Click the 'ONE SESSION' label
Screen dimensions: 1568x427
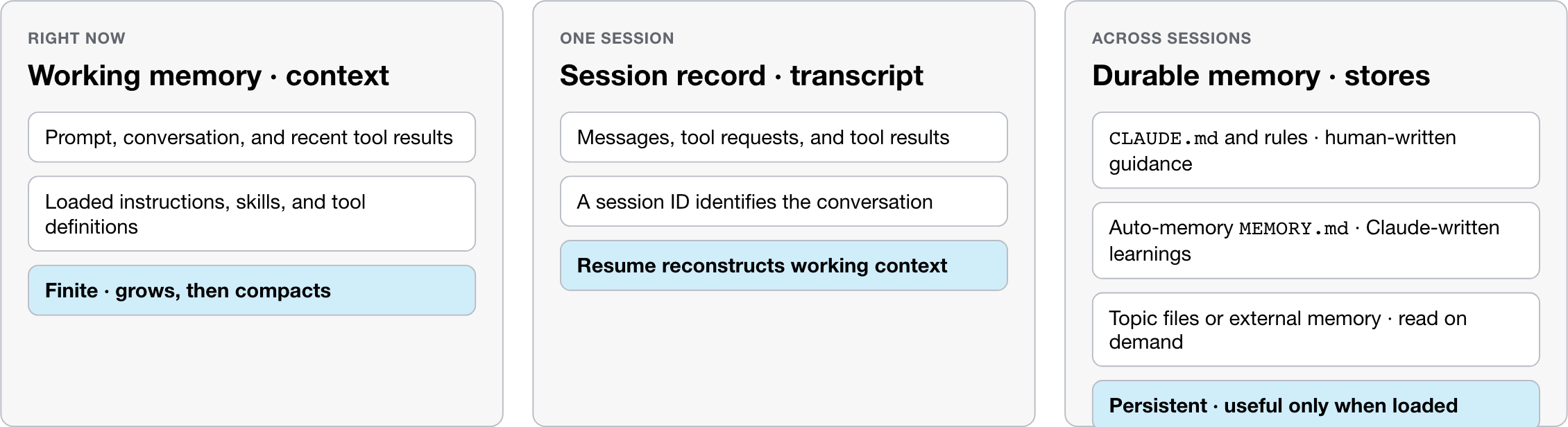coord(617,38)
